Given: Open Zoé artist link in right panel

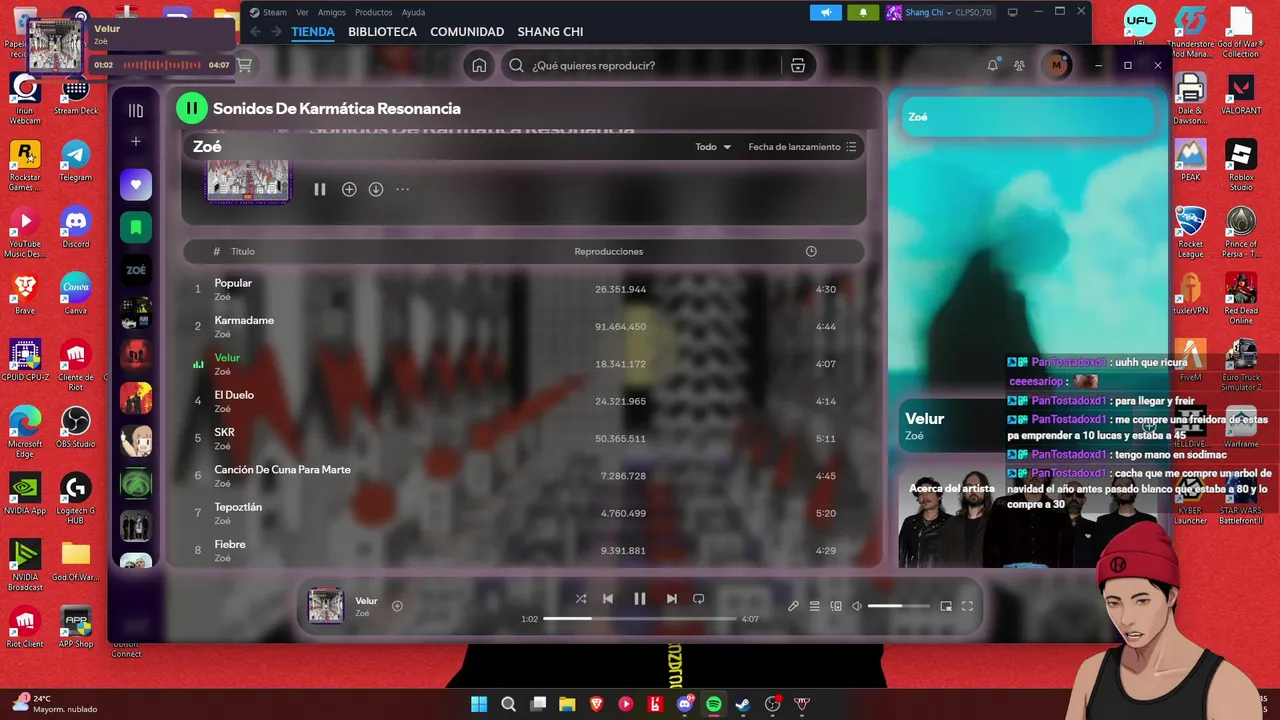Looking at the screenshot, I should tap(914, 436).
